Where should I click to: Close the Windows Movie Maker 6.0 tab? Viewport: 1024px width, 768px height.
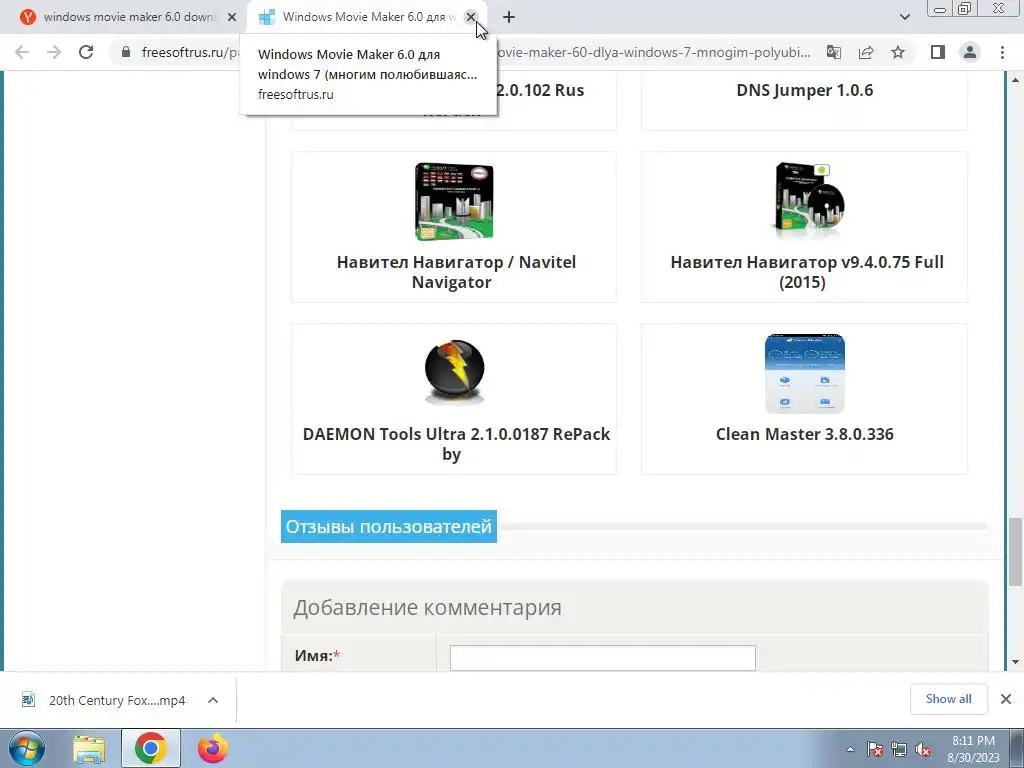point(470,17)
